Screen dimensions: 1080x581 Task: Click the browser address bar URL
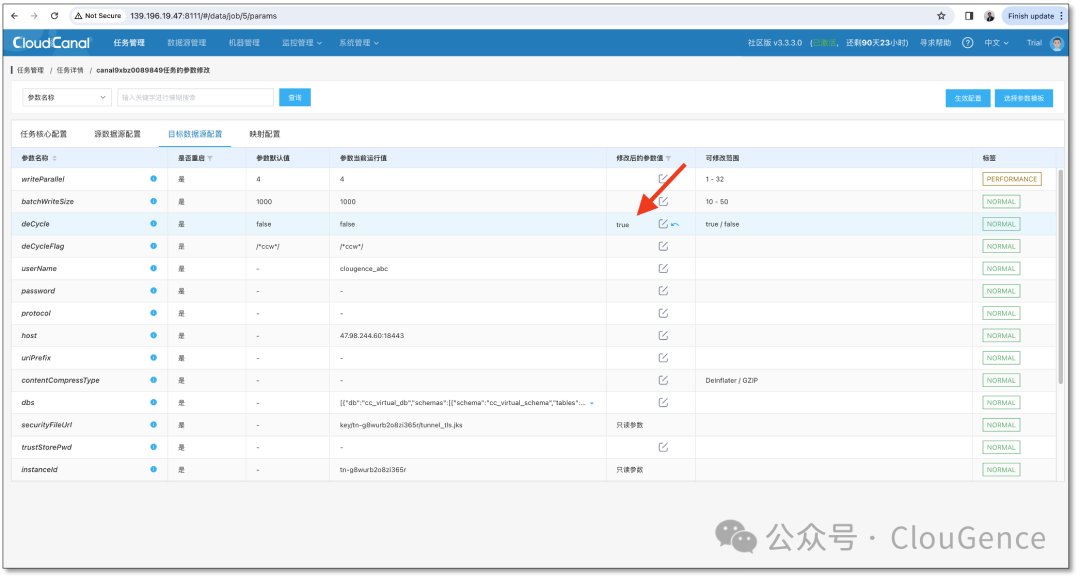pos(203,16)
